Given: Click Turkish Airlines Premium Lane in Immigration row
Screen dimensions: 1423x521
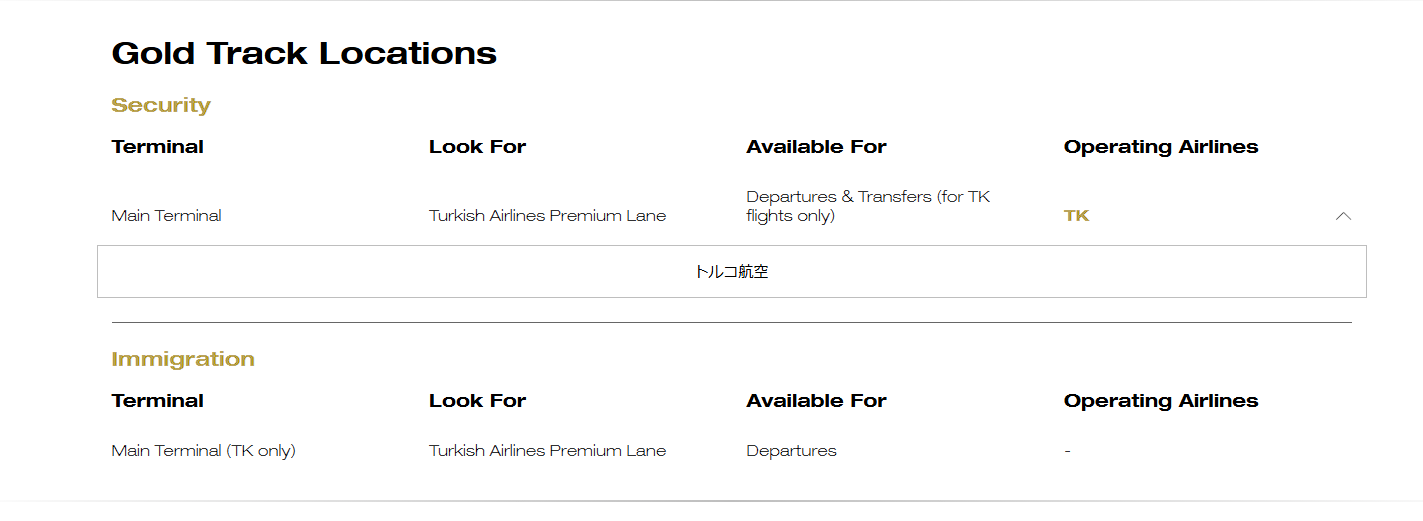Looking at the screenshot, I should (x=547, y=451).
